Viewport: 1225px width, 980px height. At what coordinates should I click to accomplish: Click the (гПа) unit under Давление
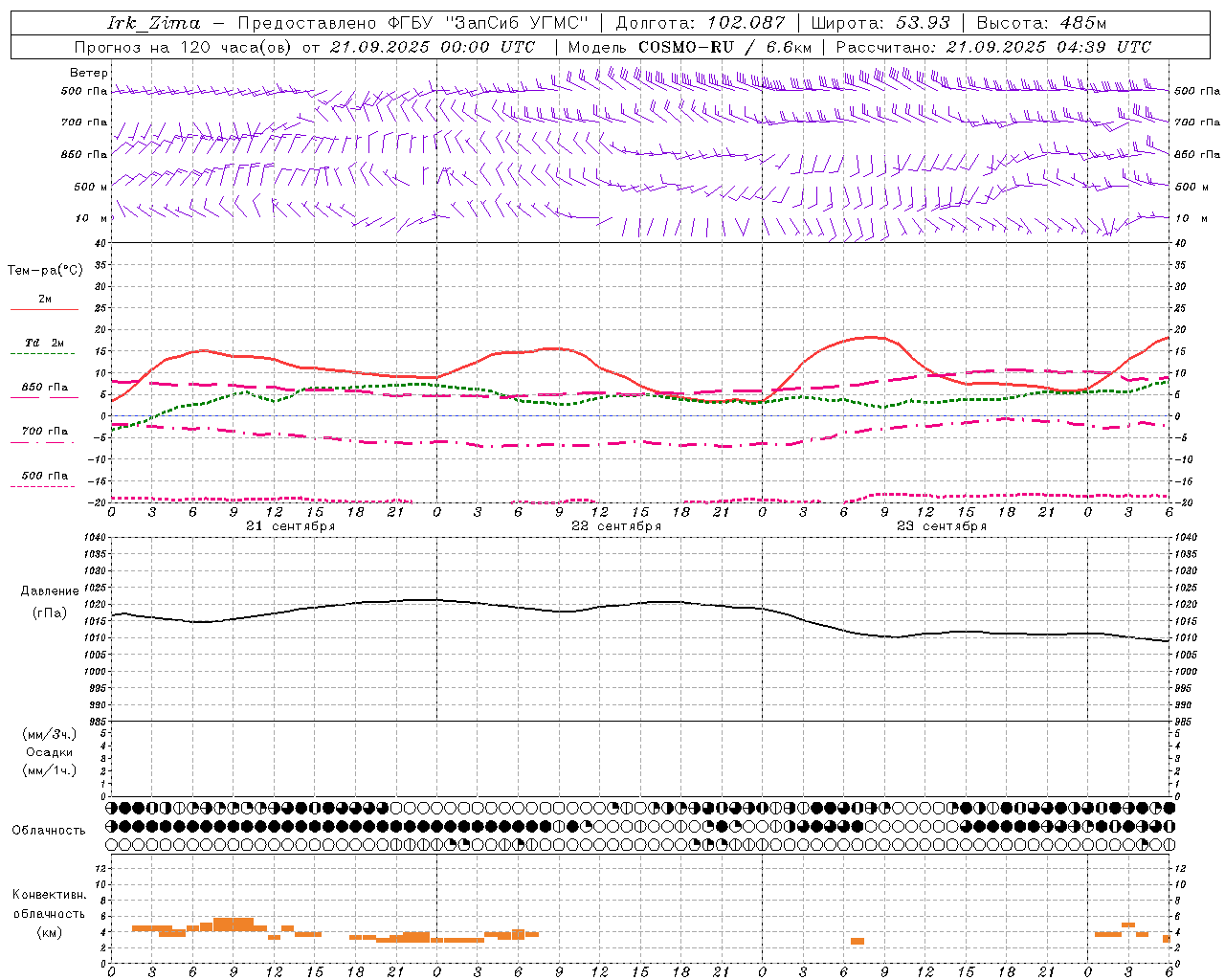tap(50, 612)
